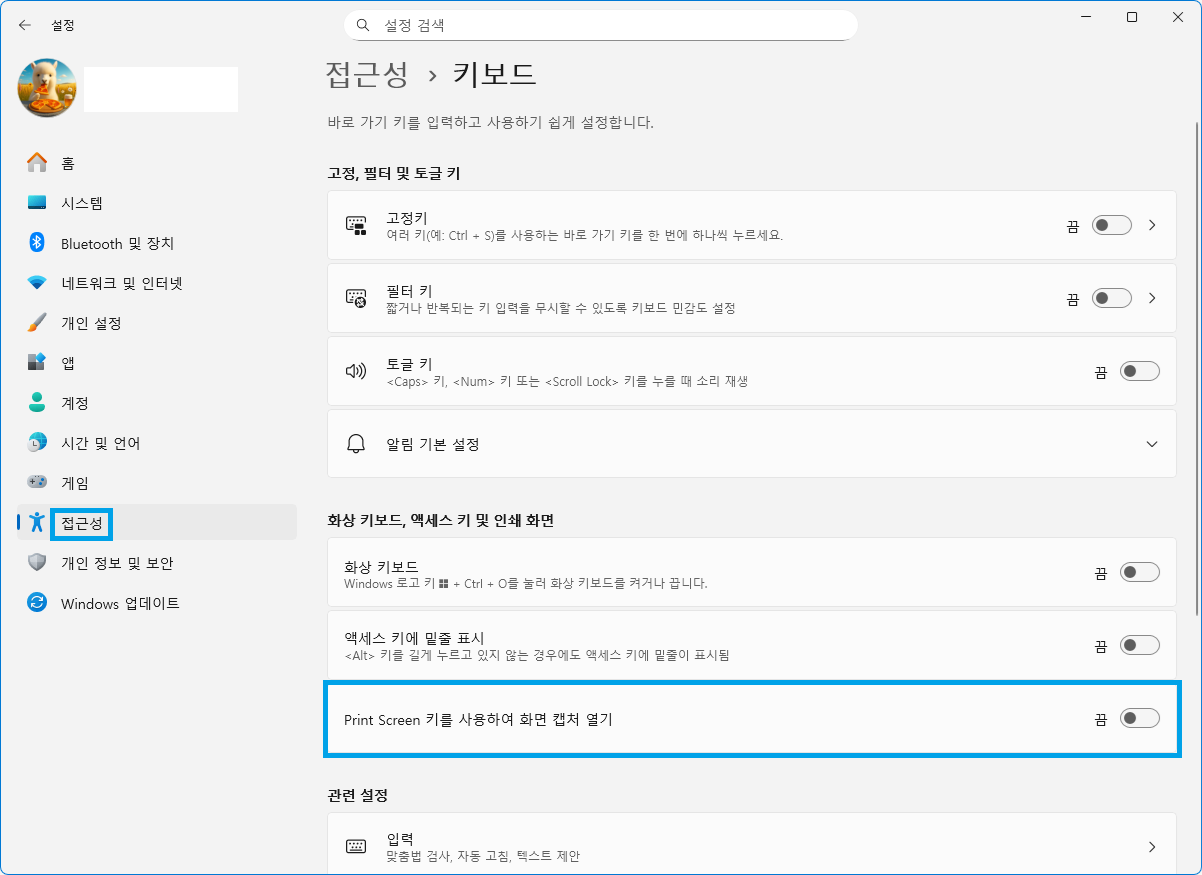Toggle Print Screen 키 screen capture switch
Image resolution: width=1202 pixels, height=875 pixels.
[1140, 718]
